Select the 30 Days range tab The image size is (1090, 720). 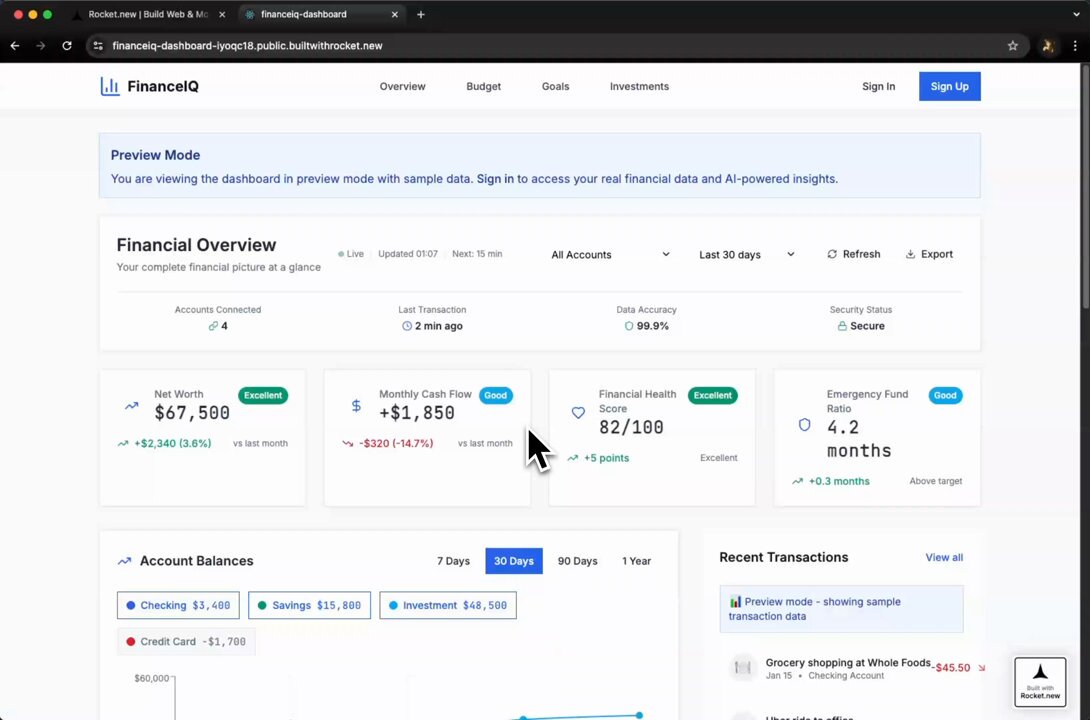(x=514, y=561)
